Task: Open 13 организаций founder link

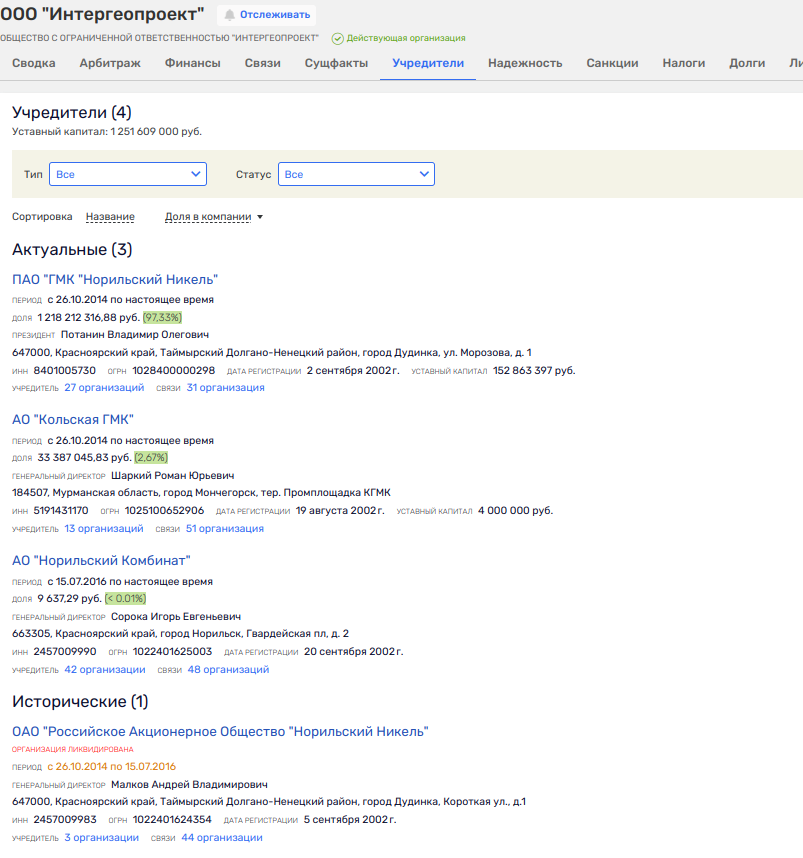Action: [104, 529]
